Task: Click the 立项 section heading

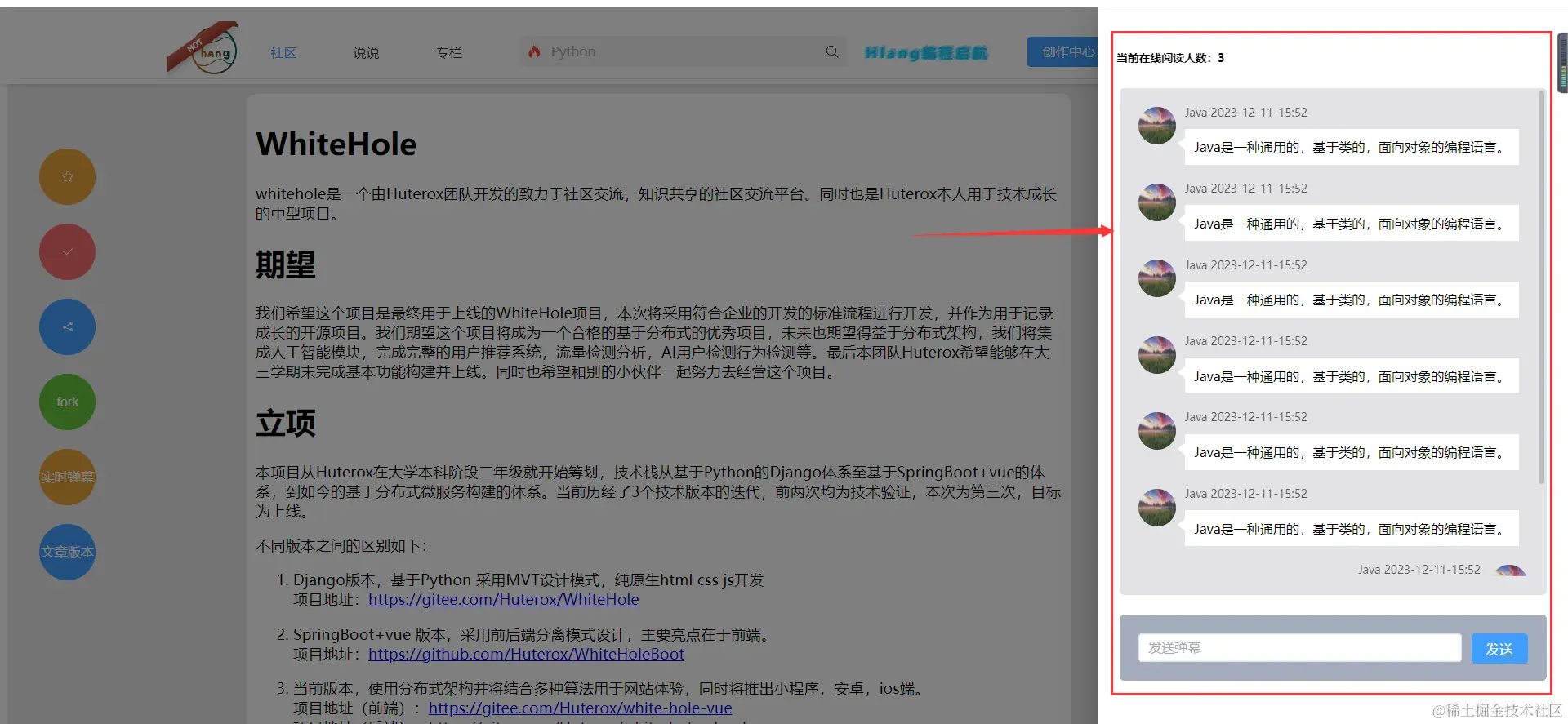Action: pos(285,423)
